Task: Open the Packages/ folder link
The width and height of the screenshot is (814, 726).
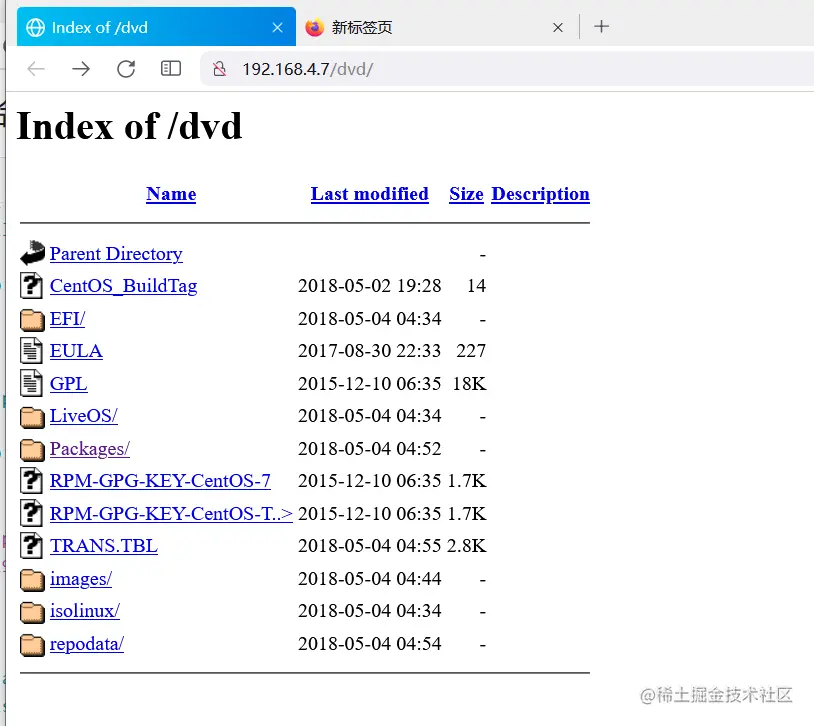Action: pos(90,449)
